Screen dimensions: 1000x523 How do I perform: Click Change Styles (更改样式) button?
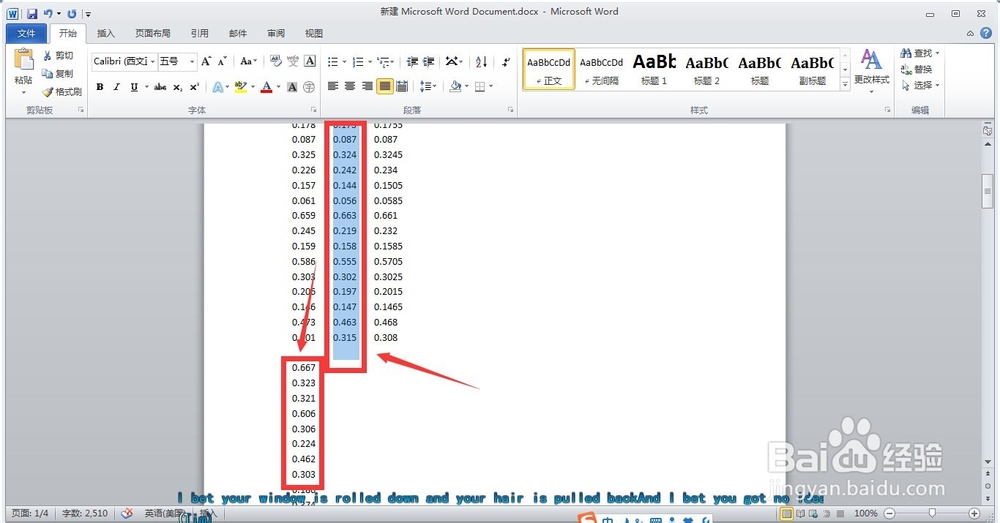[x=871, y=70]
